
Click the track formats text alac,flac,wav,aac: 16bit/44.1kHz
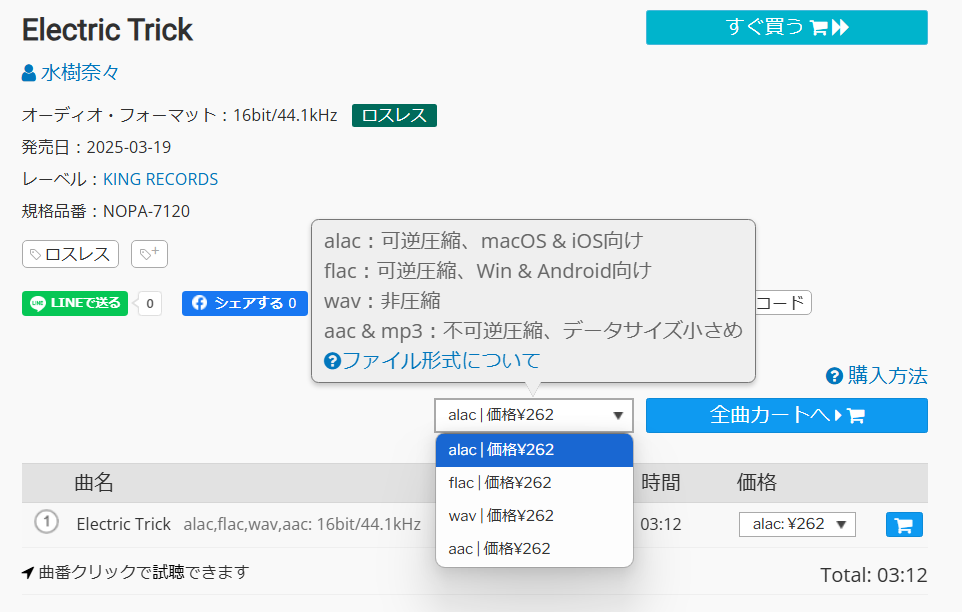point(302,524)
